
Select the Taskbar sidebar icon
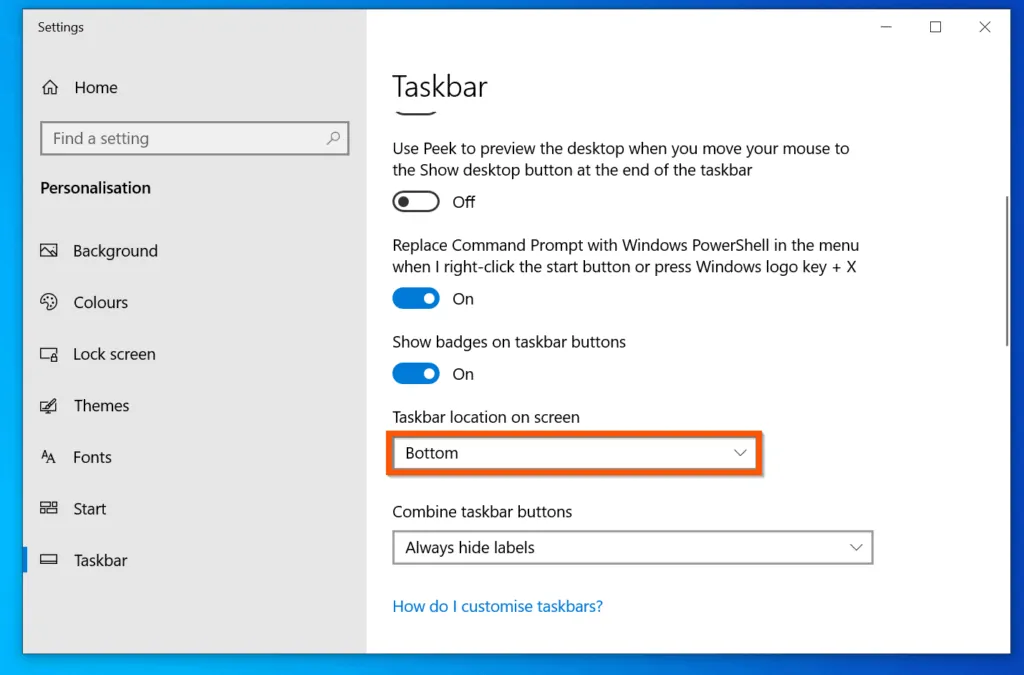[x=50, y=560]
